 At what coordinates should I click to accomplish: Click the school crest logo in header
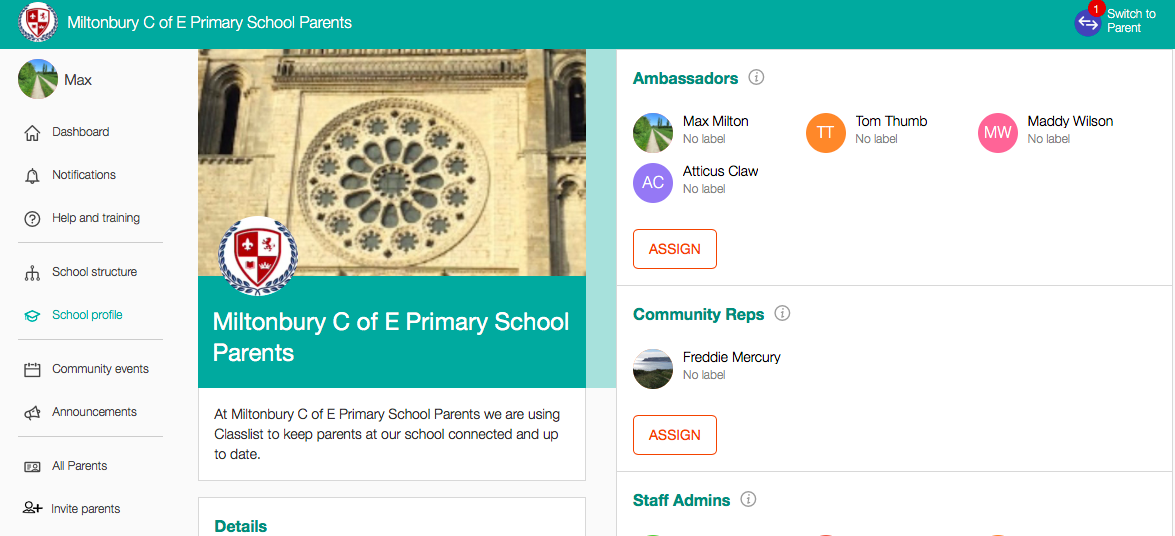click(x=37, y=22)
